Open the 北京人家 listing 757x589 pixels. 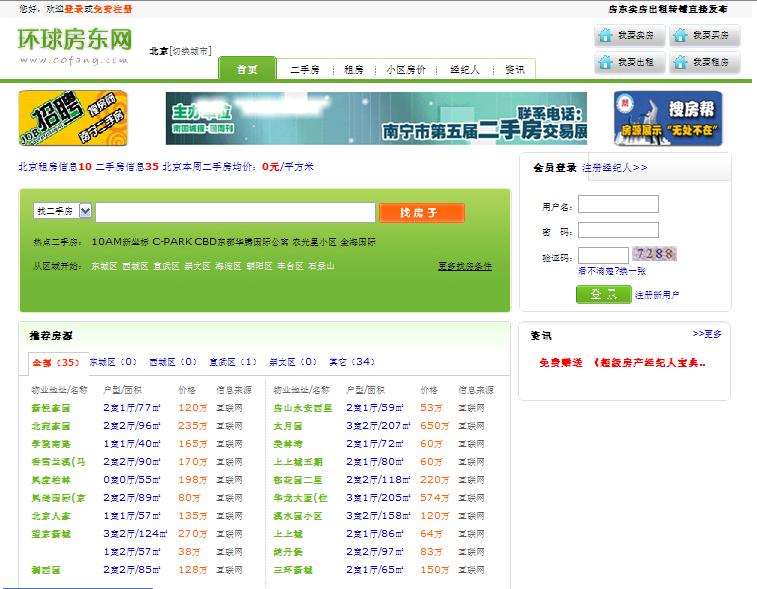click(x=51, y=516)
